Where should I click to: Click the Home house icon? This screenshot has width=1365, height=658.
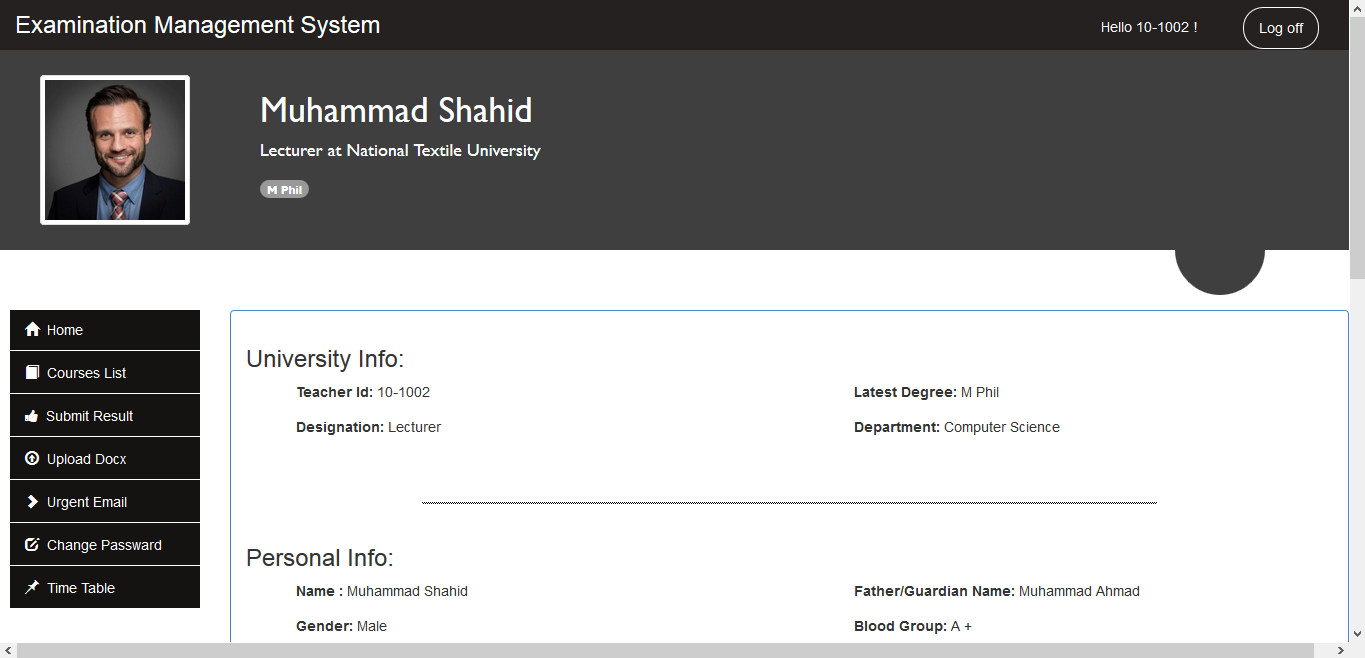tap(32, 330)
